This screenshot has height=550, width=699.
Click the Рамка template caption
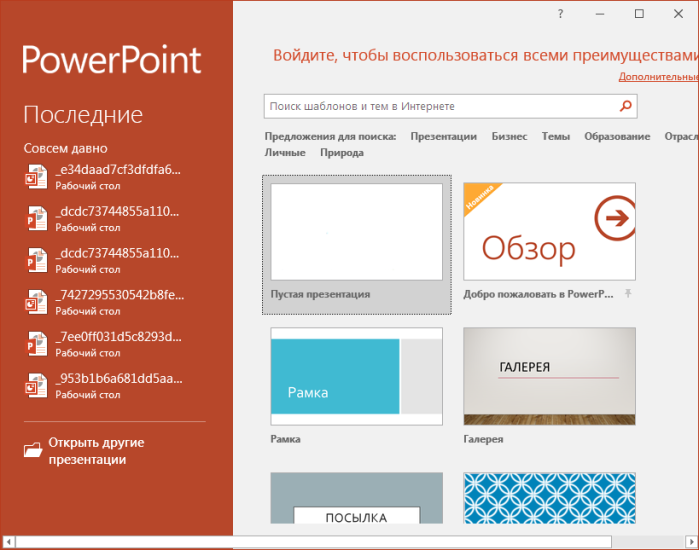(x=285, y=439)
